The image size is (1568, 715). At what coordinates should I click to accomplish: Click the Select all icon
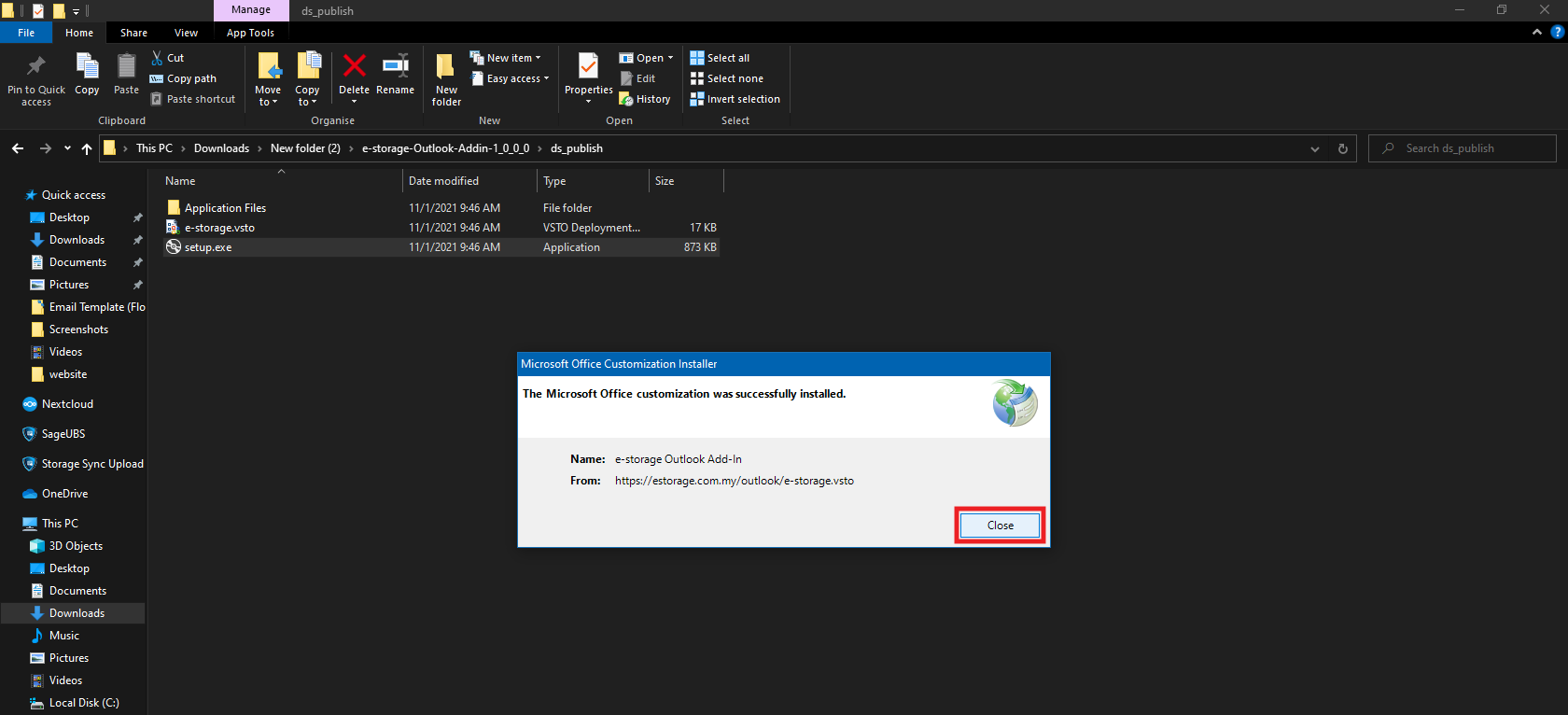pyautogui.click(x=697, y=58)
